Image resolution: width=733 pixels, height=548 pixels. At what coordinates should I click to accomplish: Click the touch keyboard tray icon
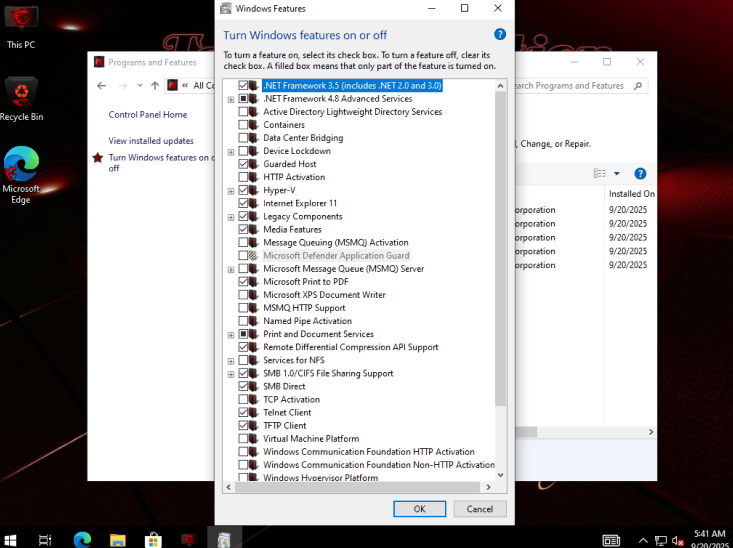[611, 541]
